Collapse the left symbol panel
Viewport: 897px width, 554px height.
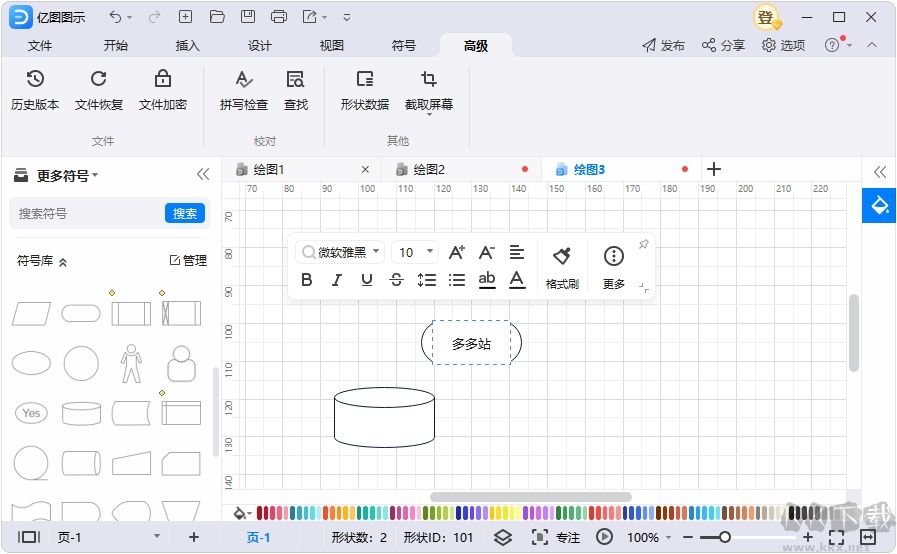point(203,174)
